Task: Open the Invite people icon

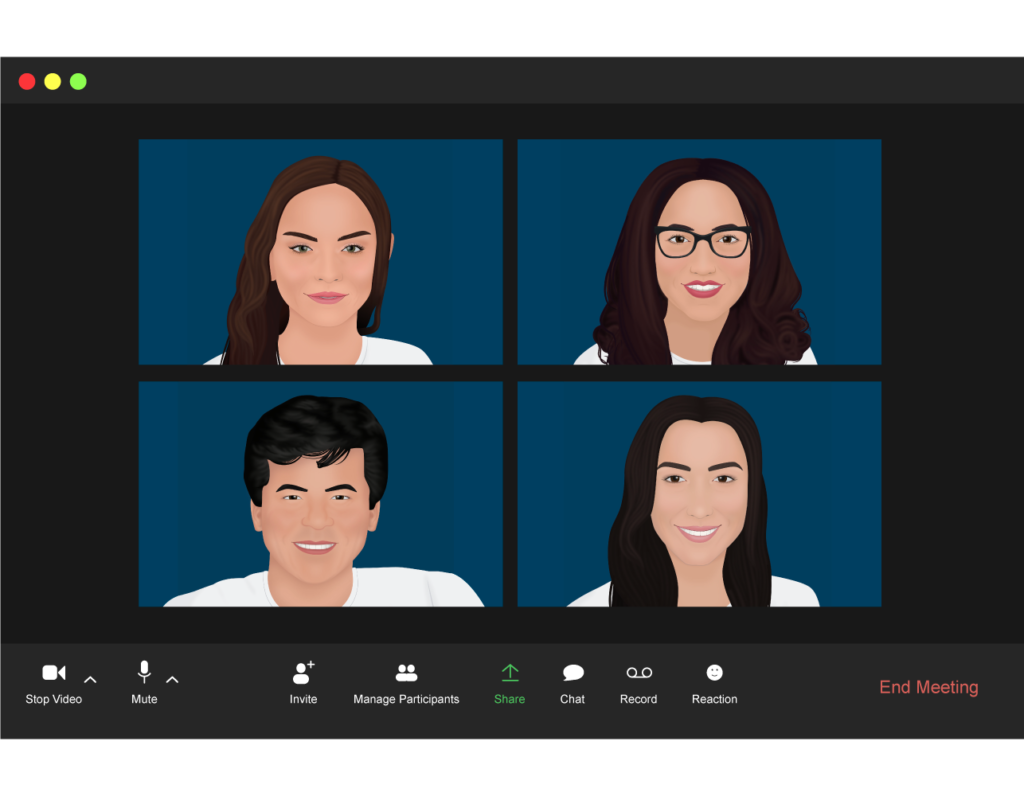Action: (303, 672)
